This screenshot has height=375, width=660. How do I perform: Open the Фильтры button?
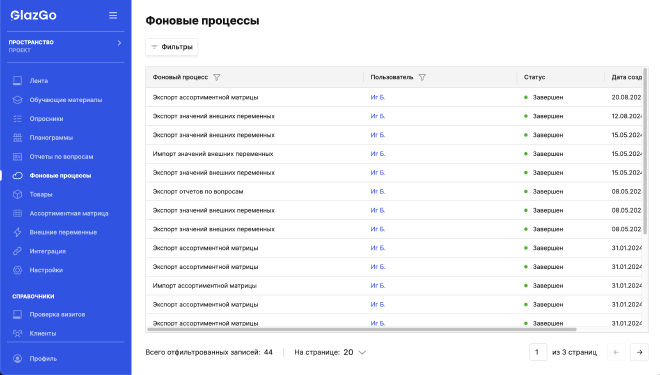[172, 47]
